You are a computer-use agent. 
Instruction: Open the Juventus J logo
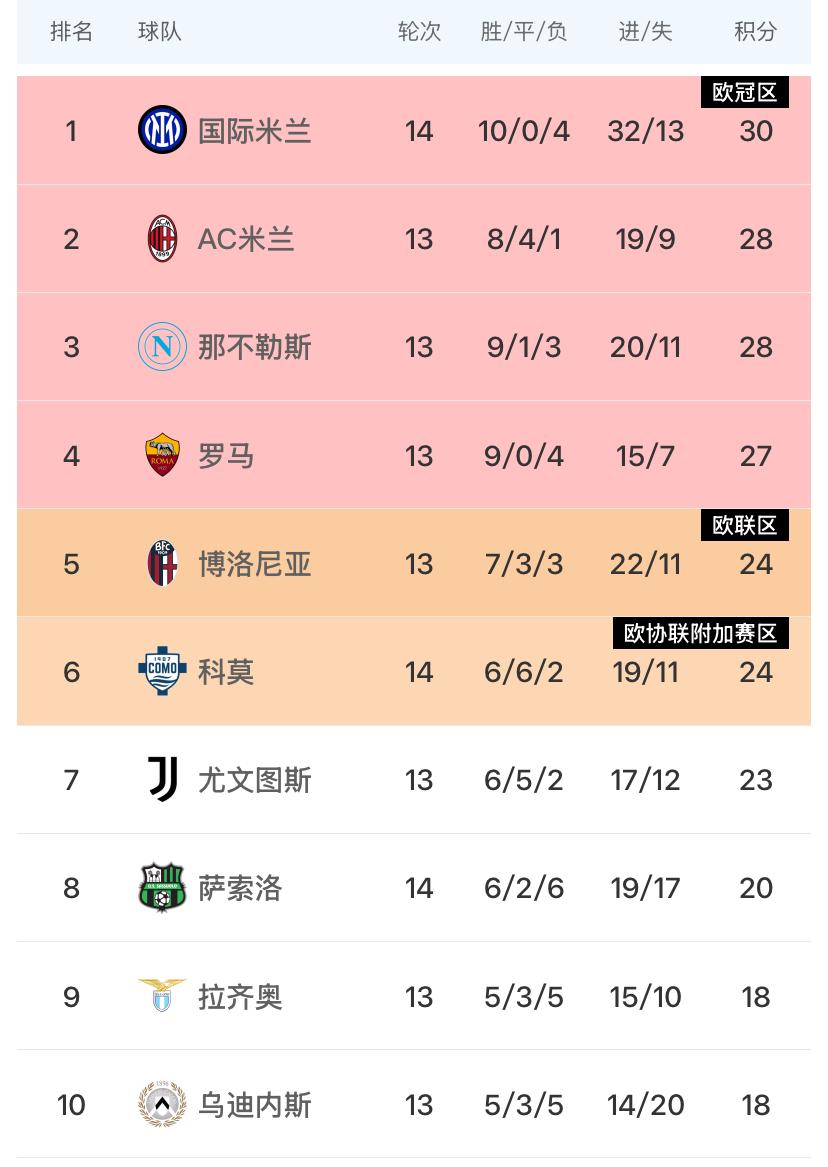162,779
